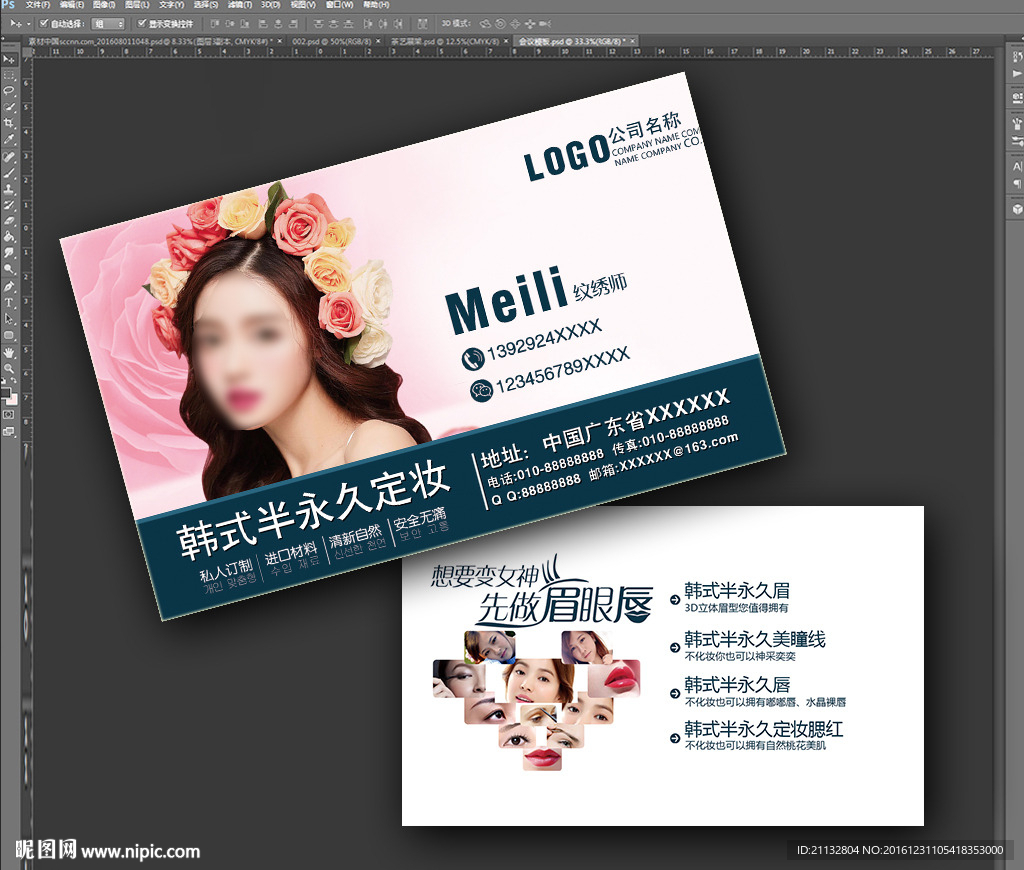
Task: Toggle Quick Mask mode icon
Action: 8,415
